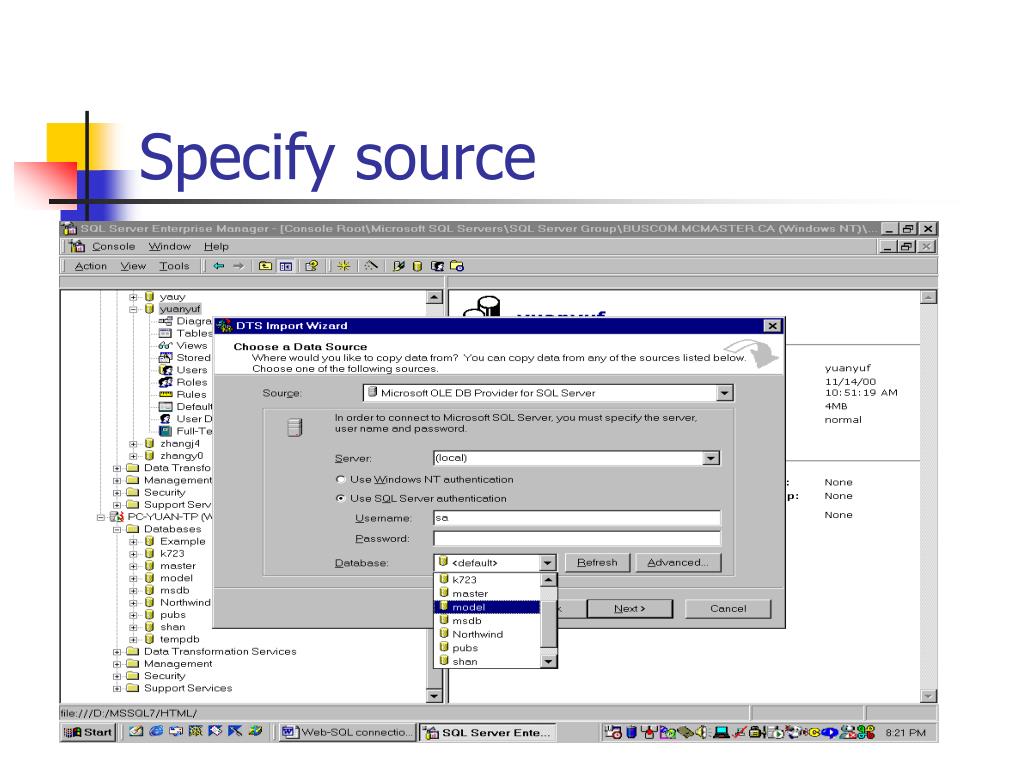Expand the Data Transformation Services folder
Image resolution: width=1024 pixels, height=768 pixels.
click(117, 652)
